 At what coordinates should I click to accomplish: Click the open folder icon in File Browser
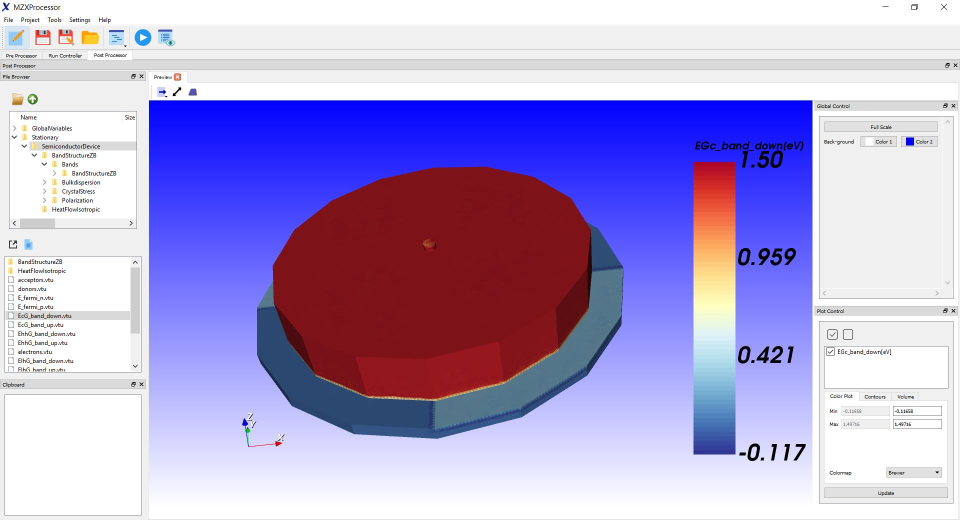(17, 99)
